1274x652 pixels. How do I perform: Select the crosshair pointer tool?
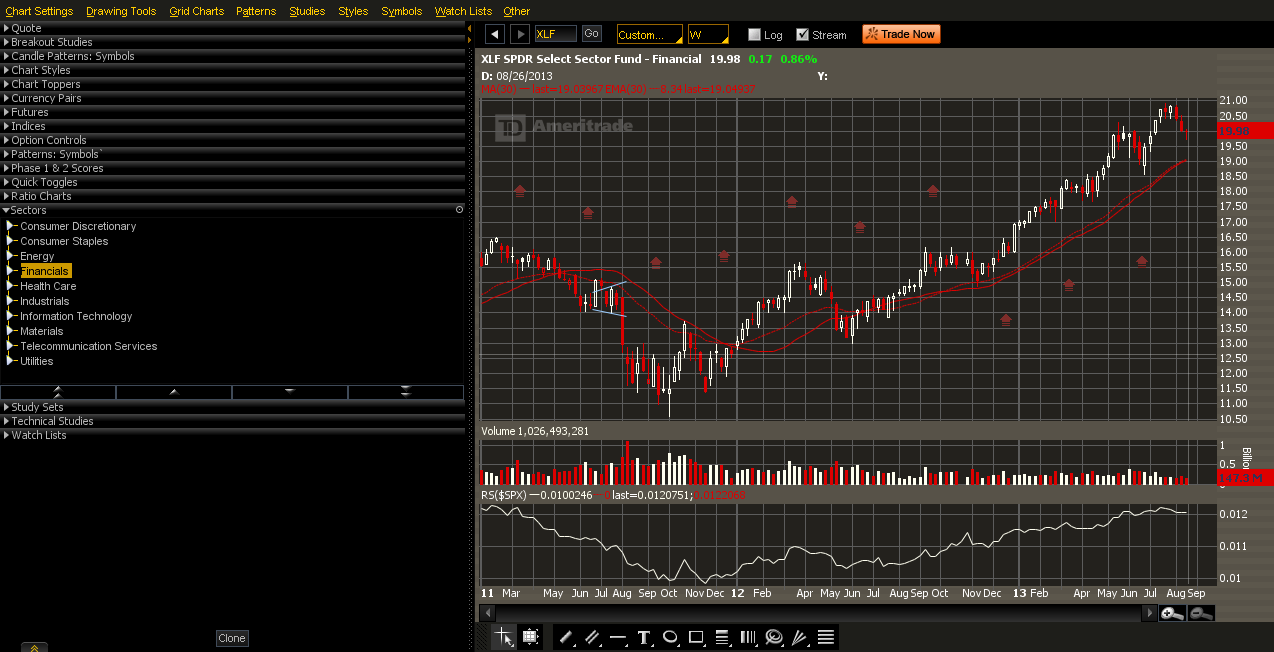[505, 637]
